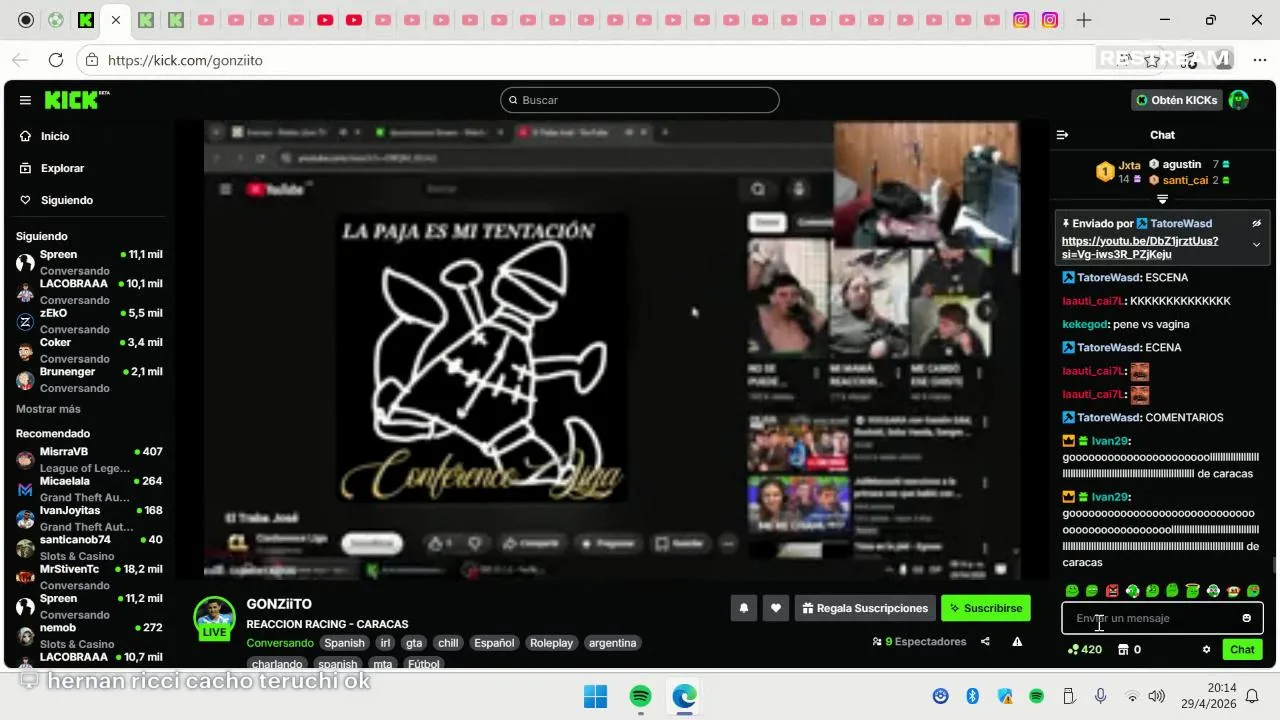Select the Español tag
This screenshot has height=720, width=1280.
coord(494,643)
